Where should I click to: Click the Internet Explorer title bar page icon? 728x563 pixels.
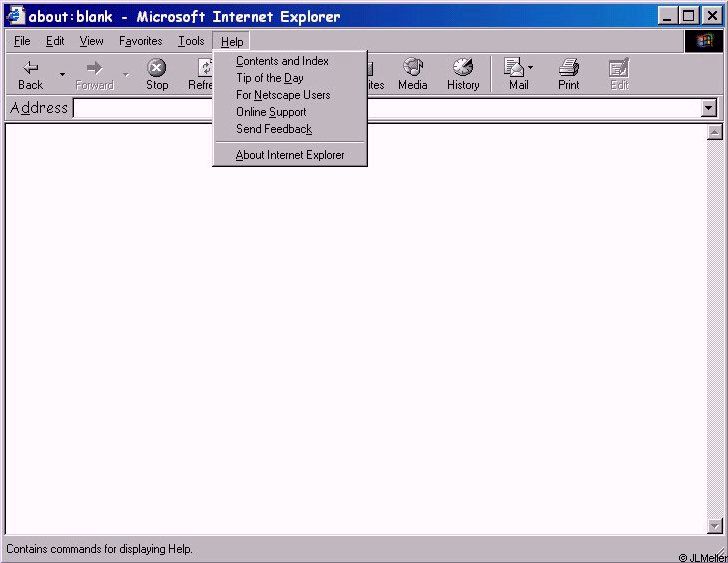coord(15,15)
